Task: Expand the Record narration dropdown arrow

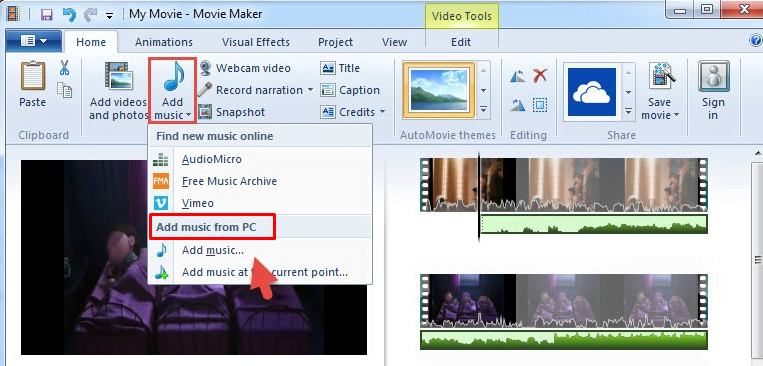Action: [x=310, y=91]
